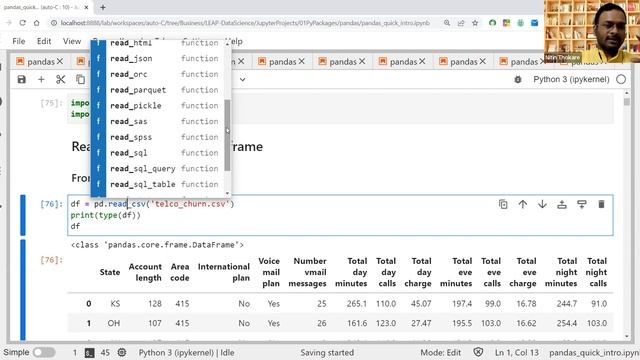The image size is (640, 360).
Task: Move cell 76 down with the down arrow
Action: coord(542,204)
